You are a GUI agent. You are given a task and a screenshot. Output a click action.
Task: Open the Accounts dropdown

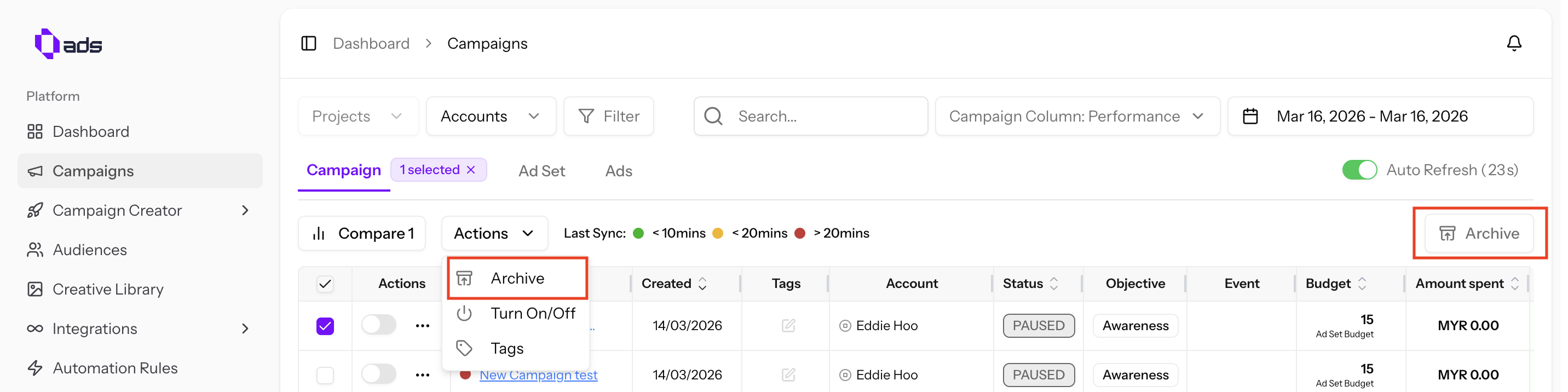[490, 116]
